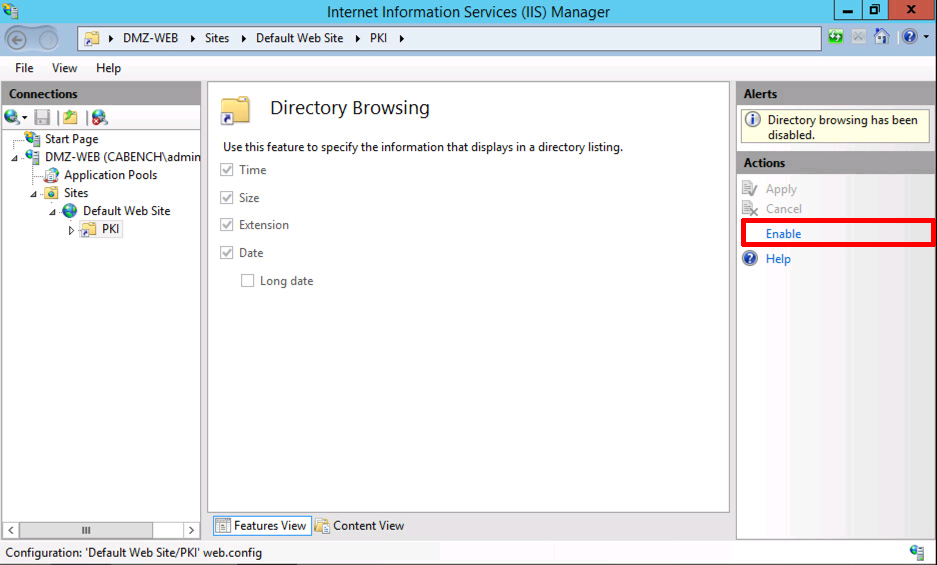Toggle the Size checkbox

pyautogui.click(x=226, y=197)
